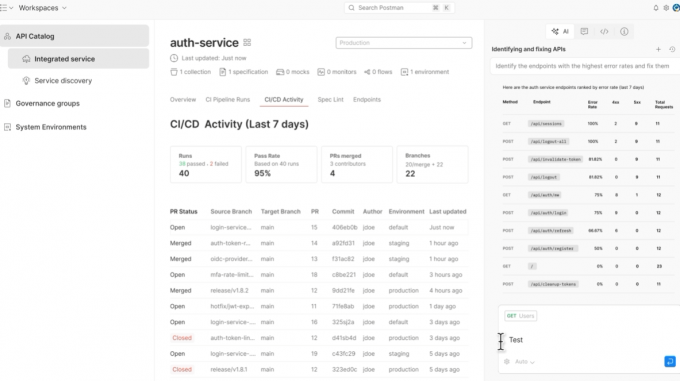
Task: Click the release/v1.8.1 branch cell
Action: (x=229, y=369)
